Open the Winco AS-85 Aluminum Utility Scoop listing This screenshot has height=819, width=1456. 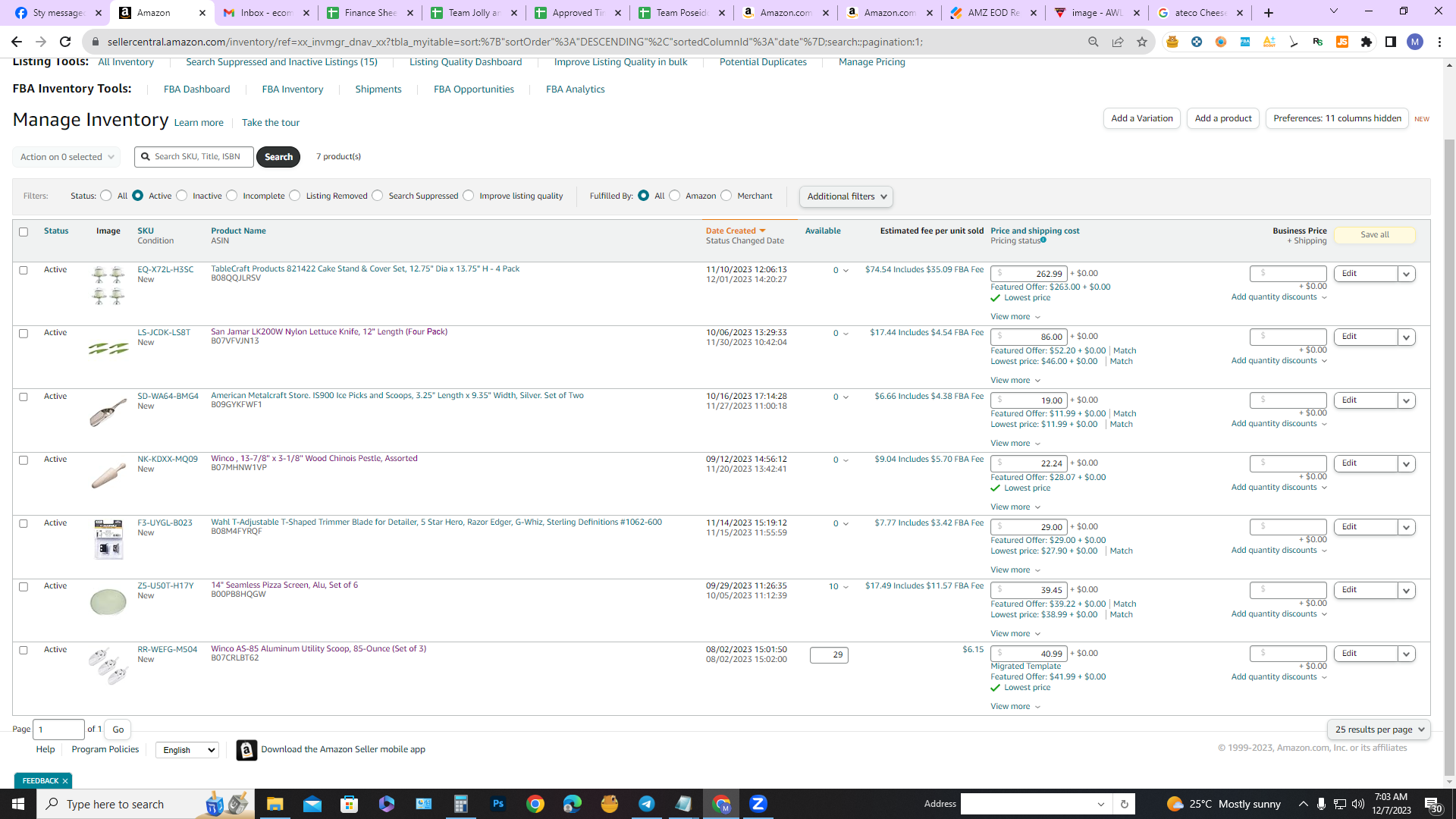tap(318, 649)
